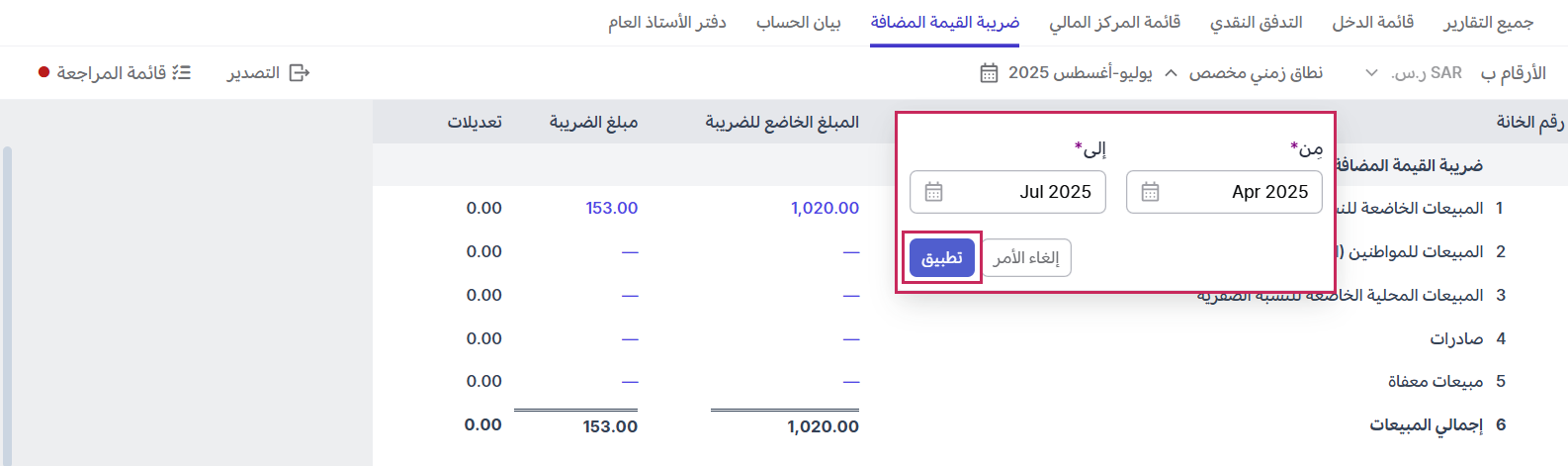Viewport: 1568px width, 466px height.
Task: Collapse the نطاق زمني مخصص date range dropdown
Action: 1172,73
